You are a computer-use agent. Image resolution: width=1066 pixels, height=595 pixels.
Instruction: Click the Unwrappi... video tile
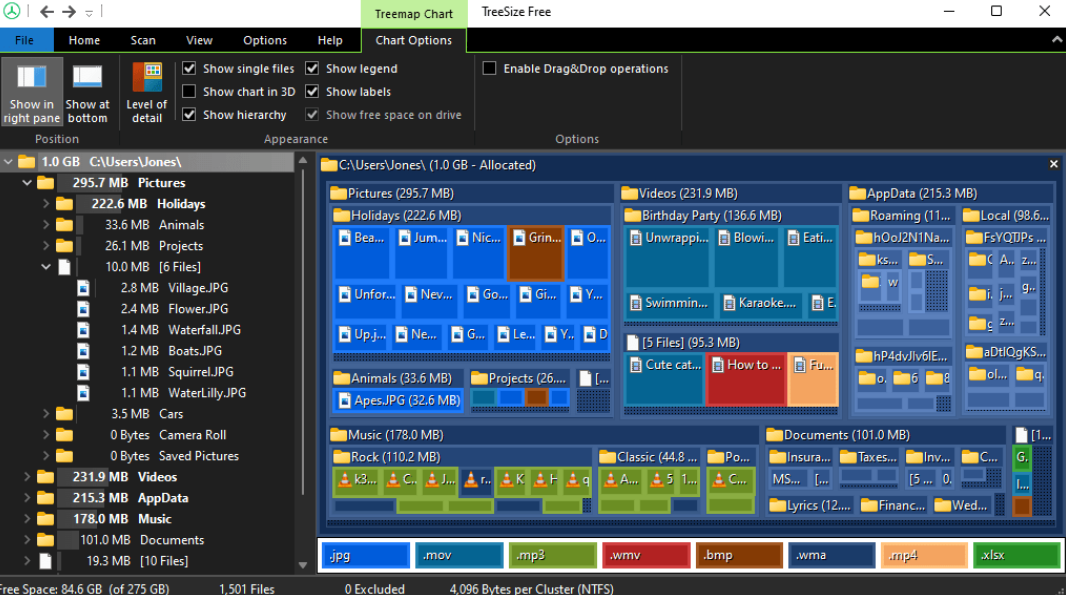667,256
